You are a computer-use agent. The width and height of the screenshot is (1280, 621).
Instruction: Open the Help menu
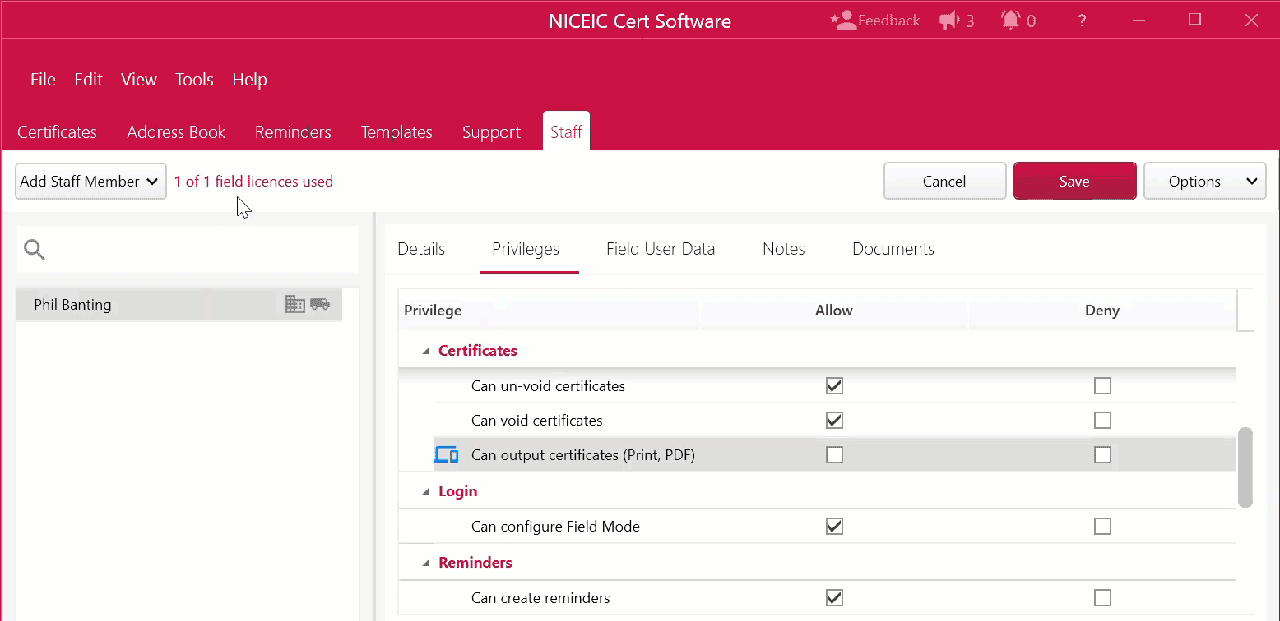(250, 79)
